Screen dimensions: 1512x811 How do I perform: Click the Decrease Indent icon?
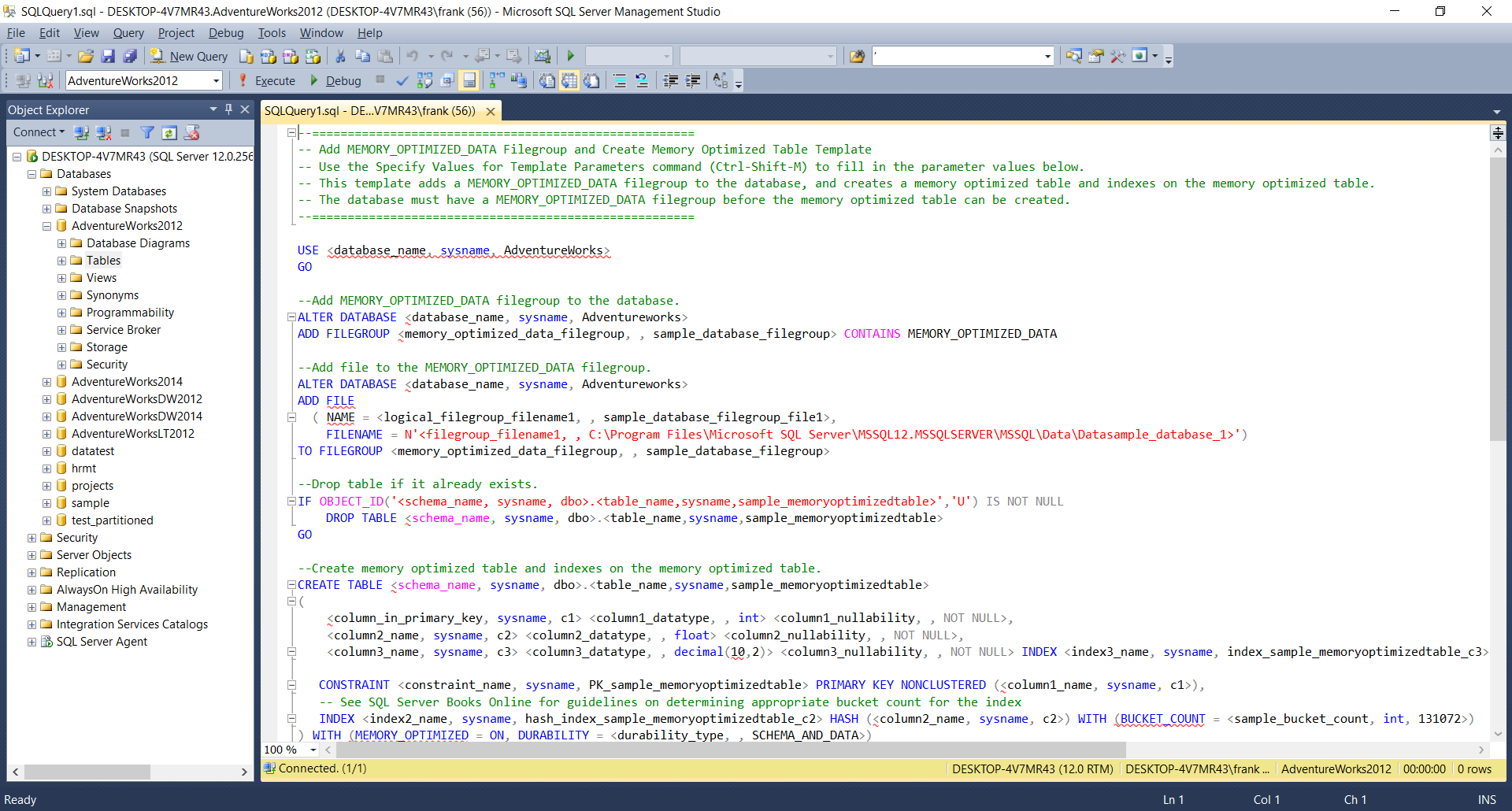pyautogui.click(x=671, y=80)
